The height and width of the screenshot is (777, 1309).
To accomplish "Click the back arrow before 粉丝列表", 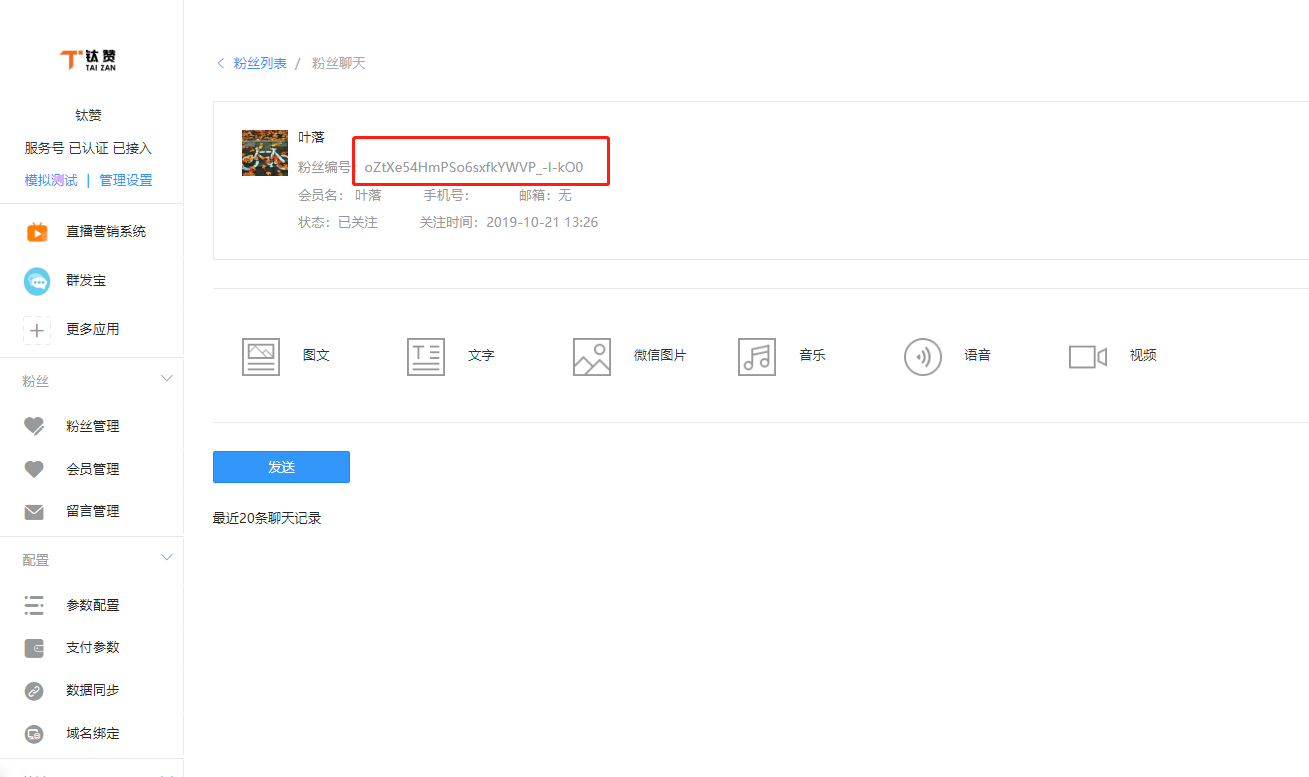I will [221, 63].
